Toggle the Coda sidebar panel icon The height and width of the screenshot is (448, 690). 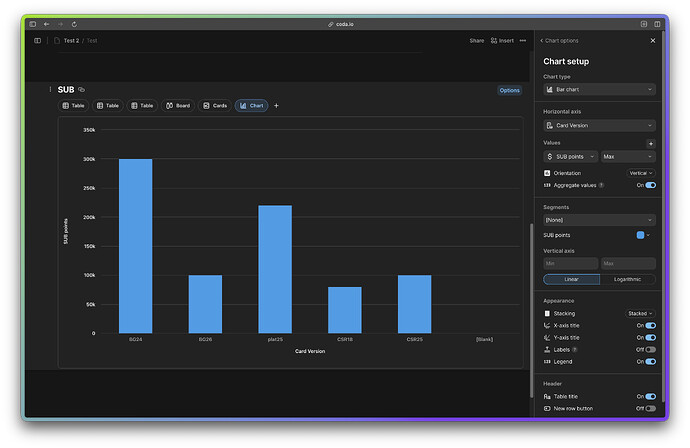tap(38, 41)
